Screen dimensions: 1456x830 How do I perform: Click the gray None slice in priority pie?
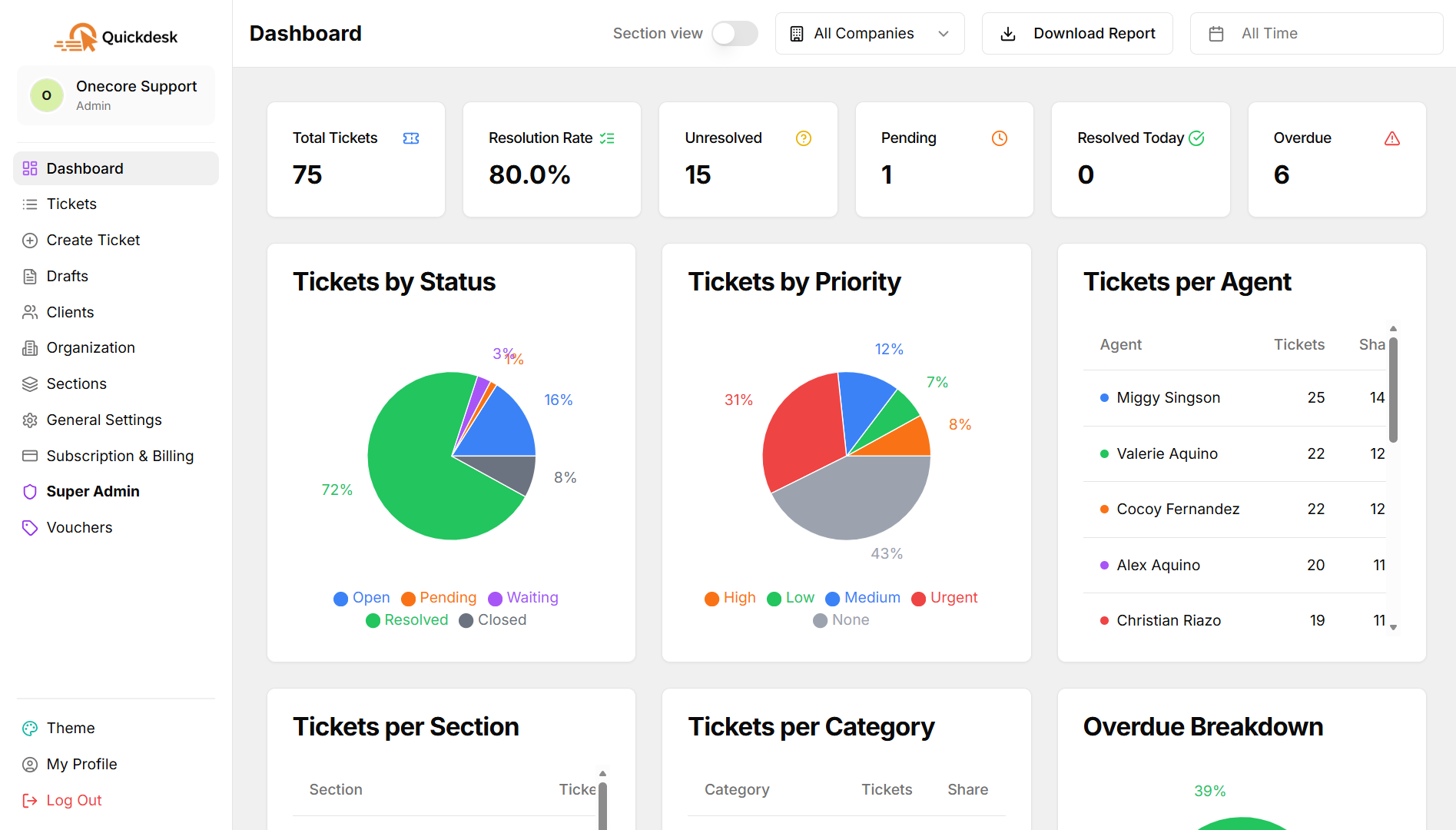(x=853, y=500)
